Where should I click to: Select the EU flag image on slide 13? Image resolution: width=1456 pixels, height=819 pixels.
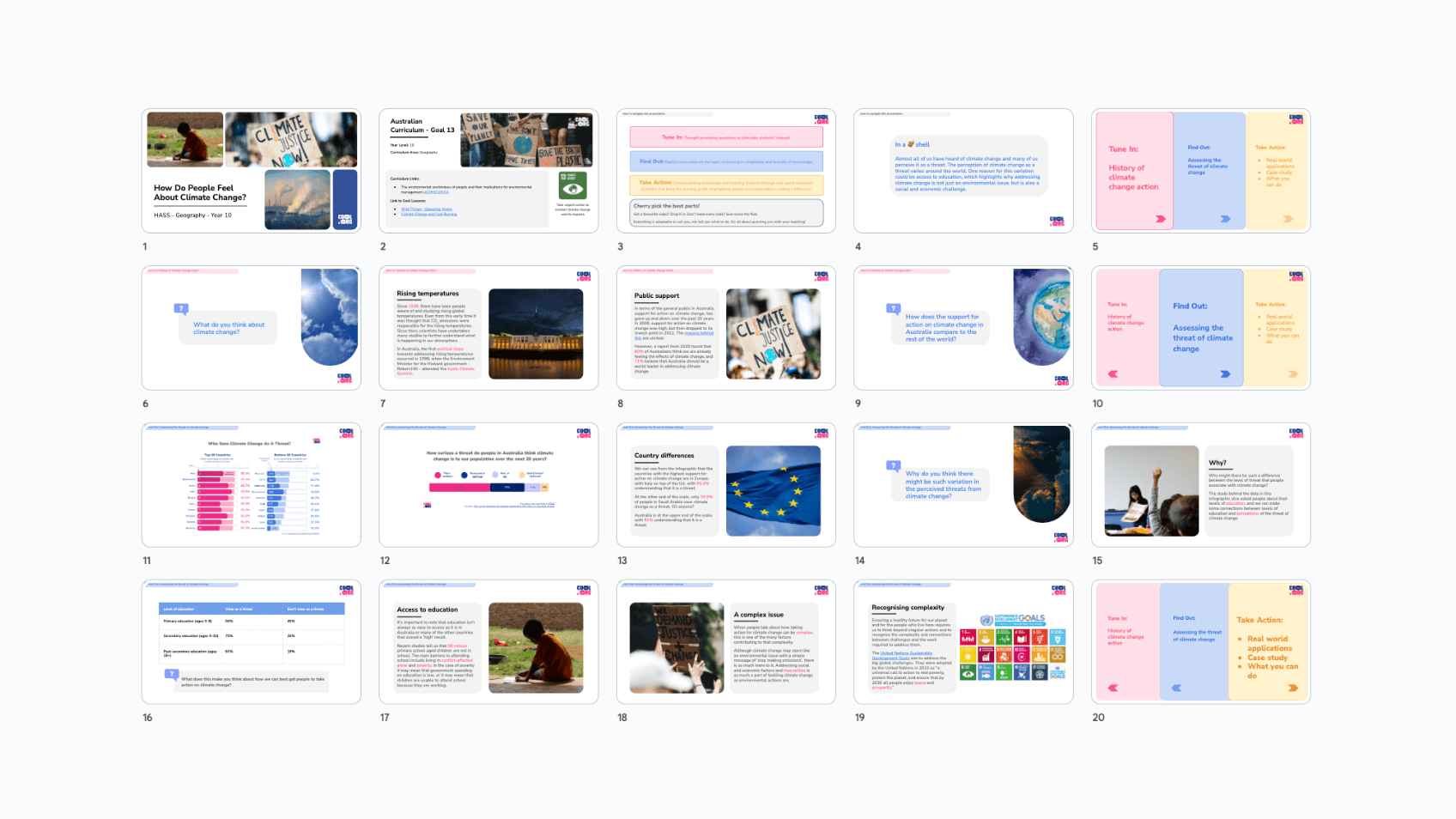click(773, 489)
